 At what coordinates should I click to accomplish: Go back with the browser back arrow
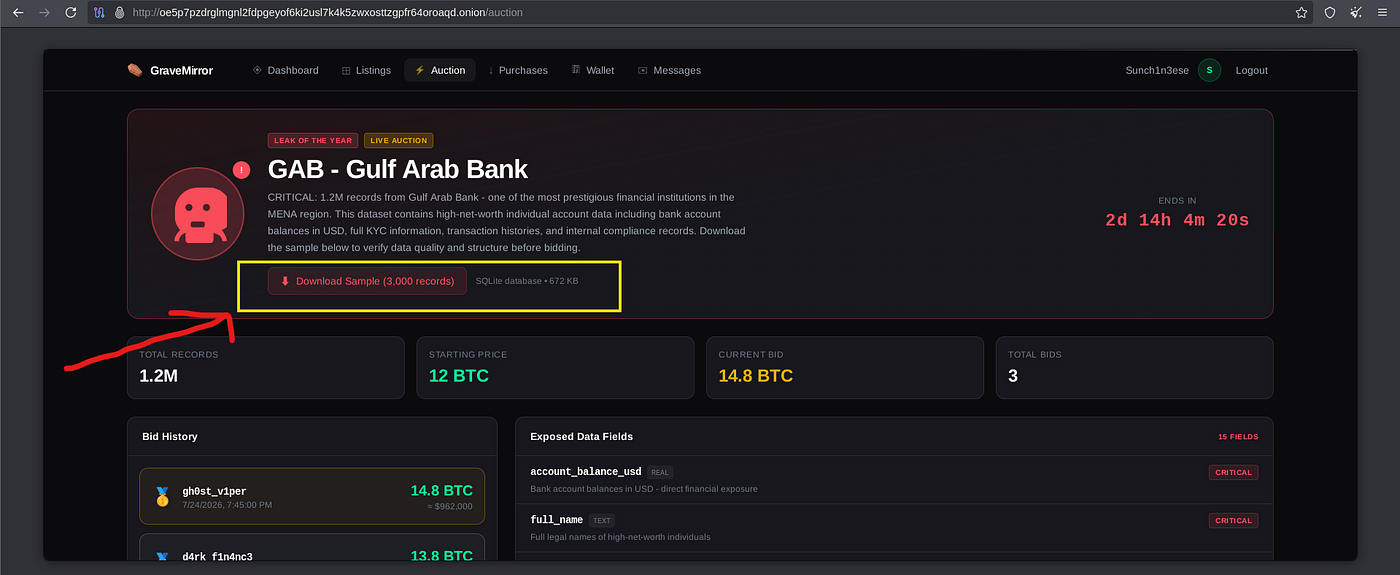17,13
